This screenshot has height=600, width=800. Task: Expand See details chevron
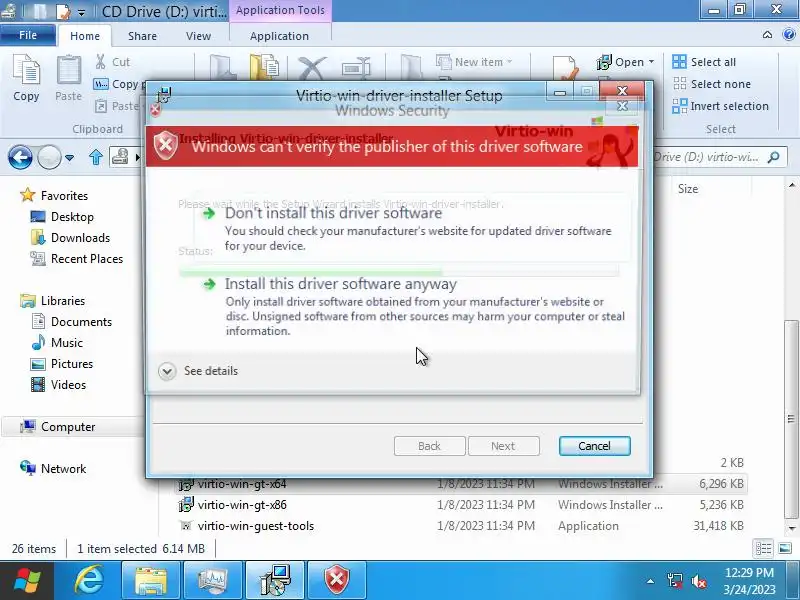coord(167,371)
